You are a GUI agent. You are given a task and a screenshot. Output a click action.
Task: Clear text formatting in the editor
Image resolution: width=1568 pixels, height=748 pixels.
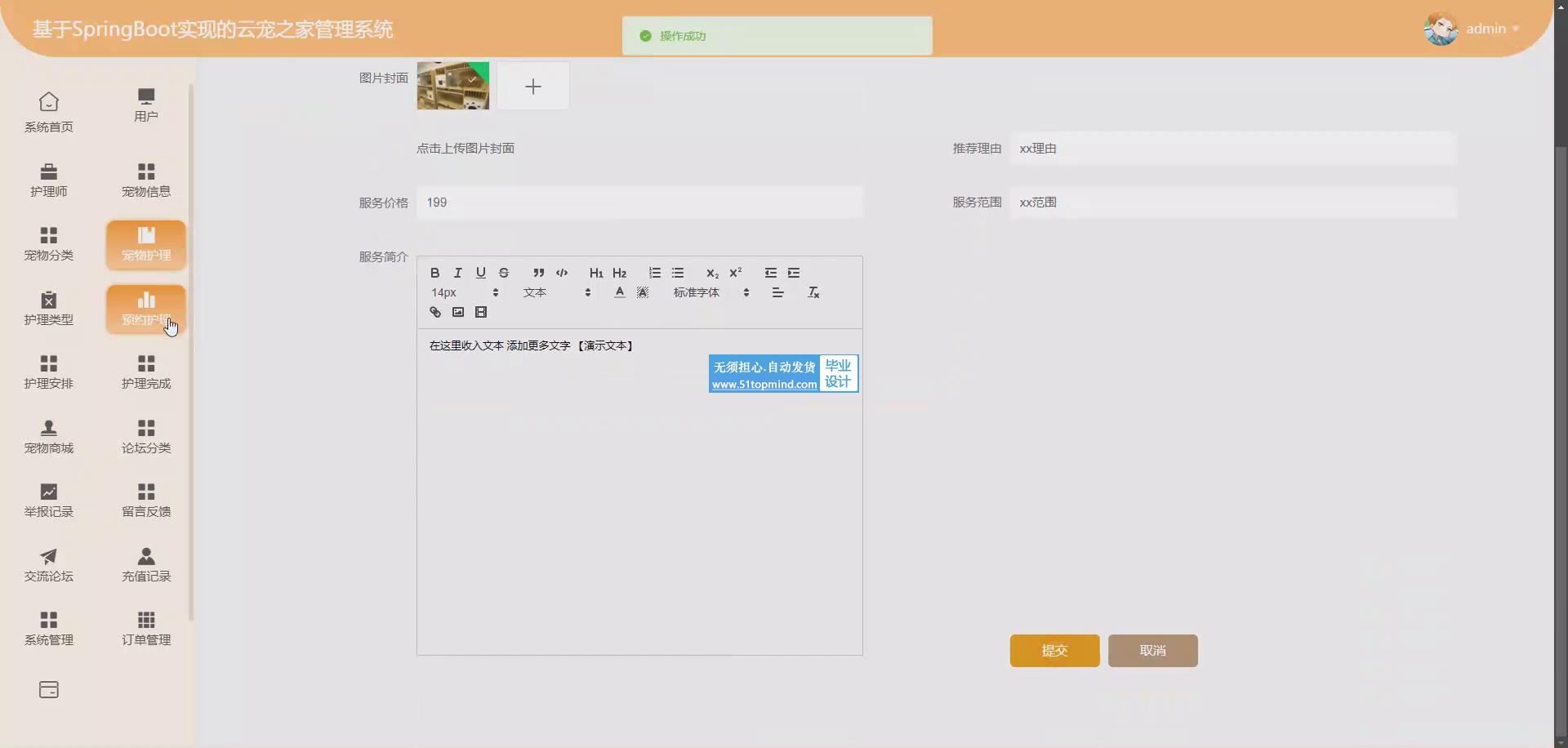click(x=813, y=292)
